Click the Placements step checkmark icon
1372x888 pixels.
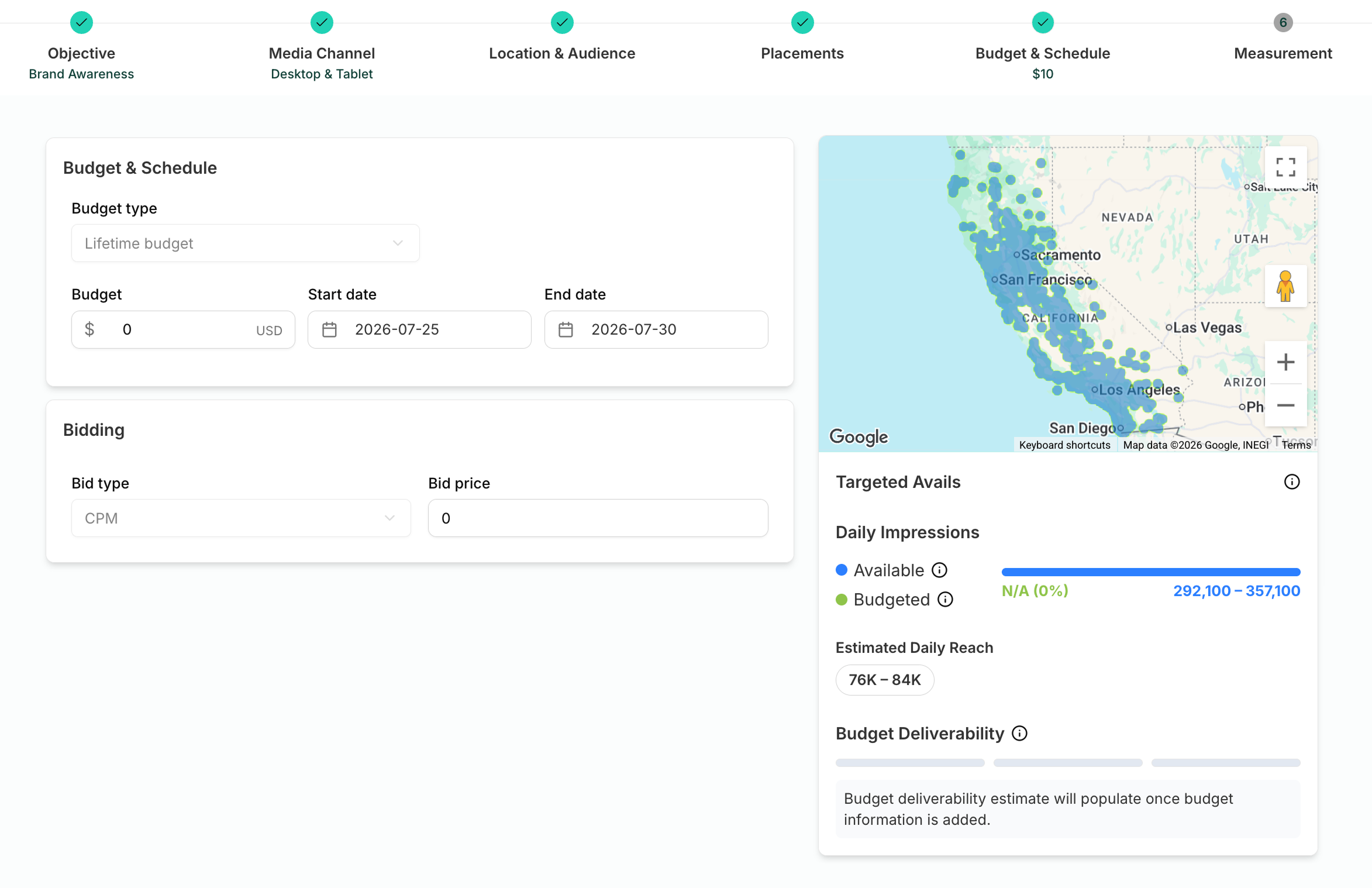802,23
